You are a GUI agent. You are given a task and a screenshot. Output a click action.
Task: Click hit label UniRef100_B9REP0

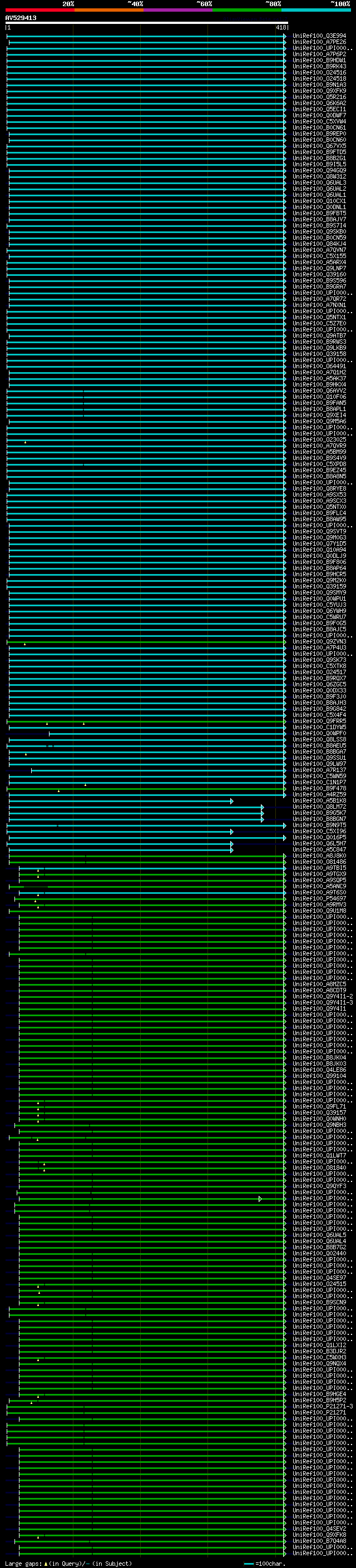[319, 134]
